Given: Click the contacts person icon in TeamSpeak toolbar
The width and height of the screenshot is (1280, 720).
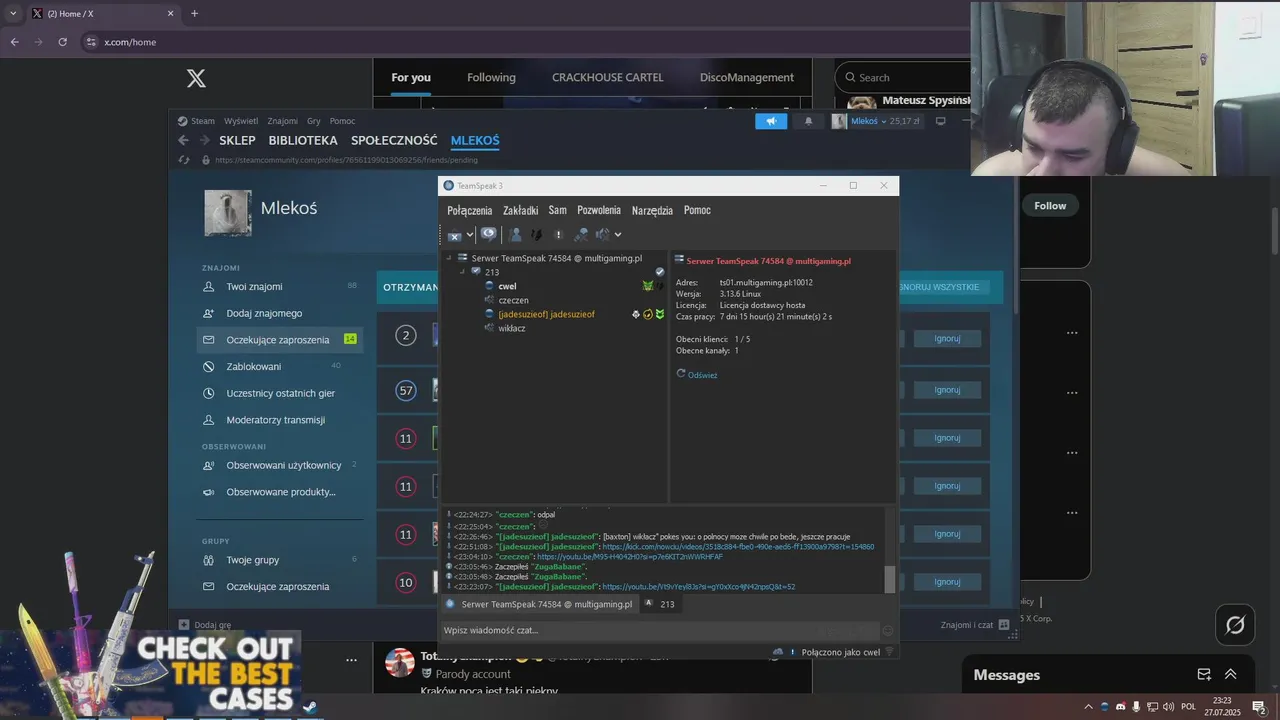Looking at the screenshot, I should [515, 235].
